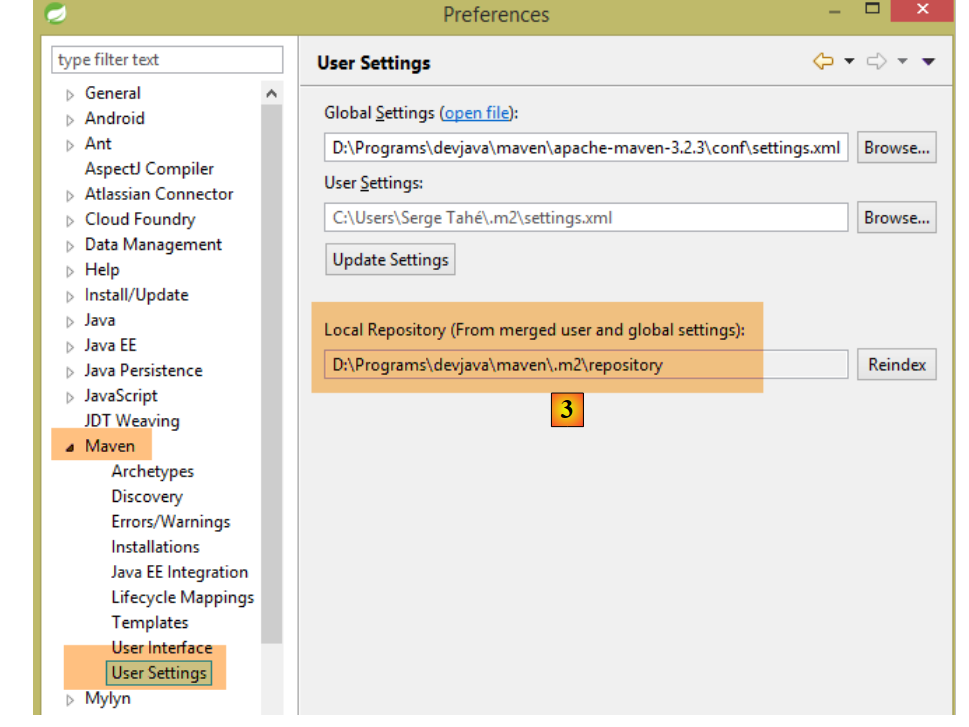Open the Installations preference page

pos(155,547)
